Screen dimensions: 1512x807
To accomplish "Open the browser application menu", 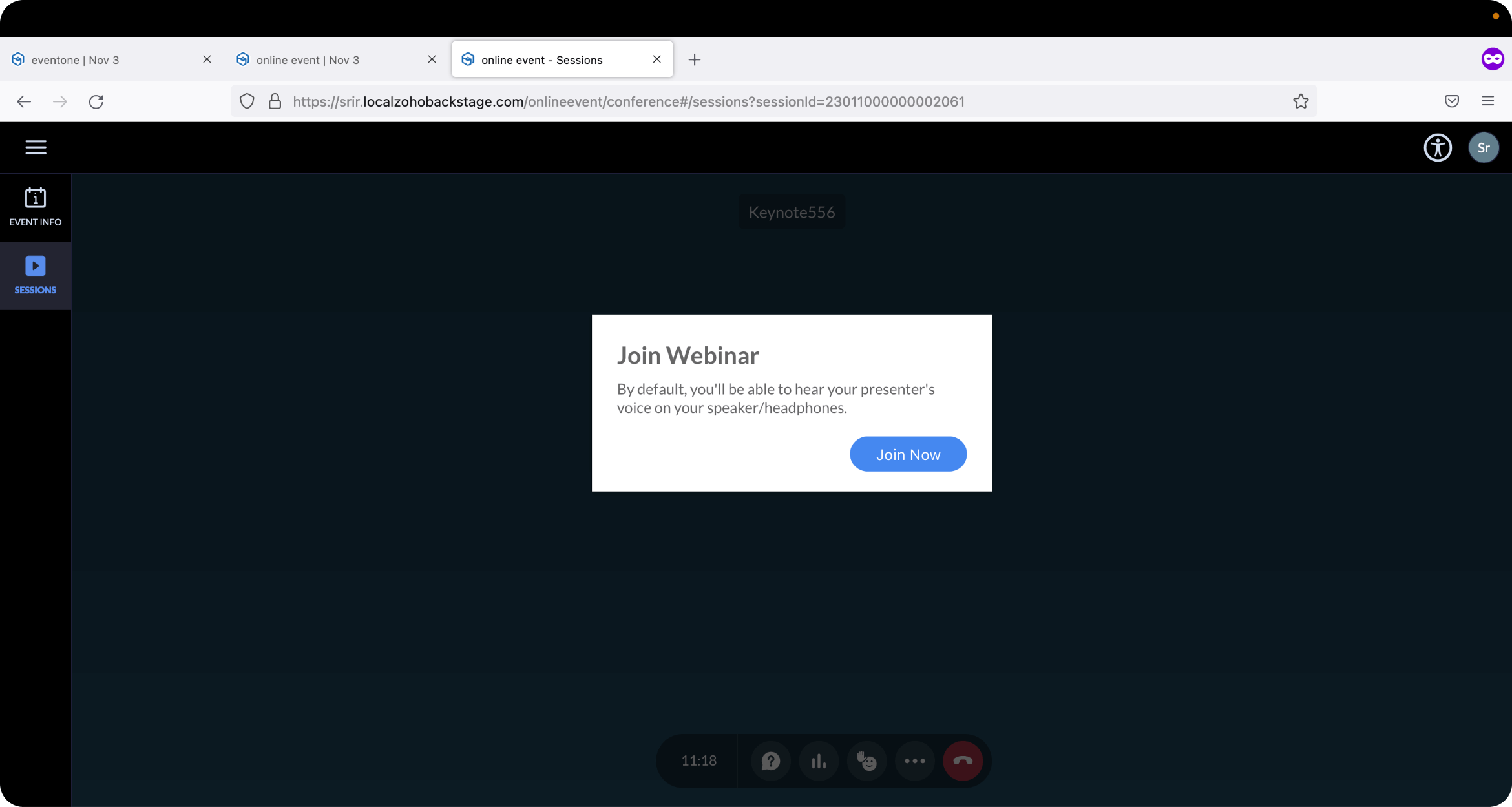I will 1488,101.
